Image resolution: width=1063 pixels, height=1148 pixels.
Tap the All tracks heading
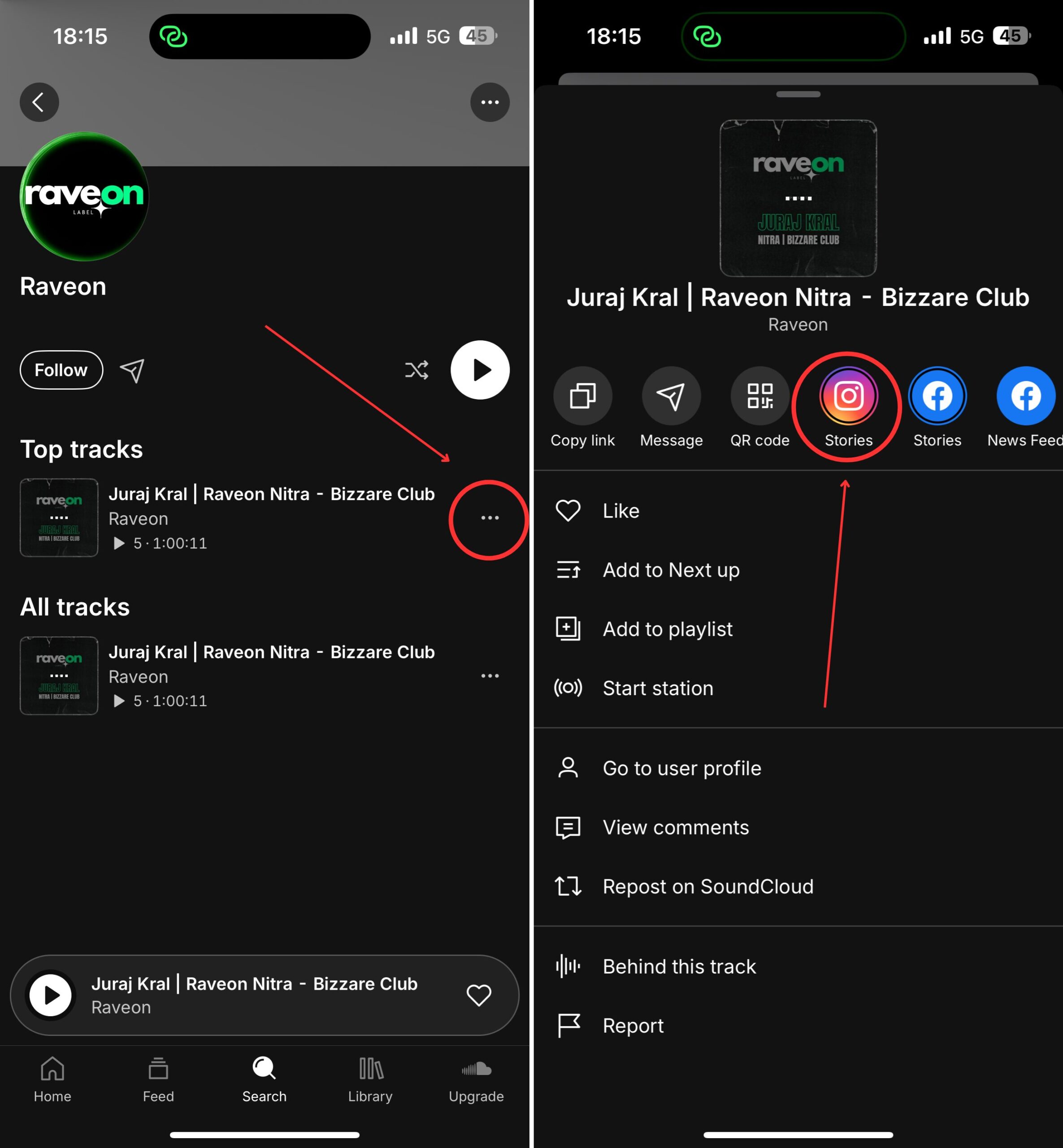pos(75,607)
